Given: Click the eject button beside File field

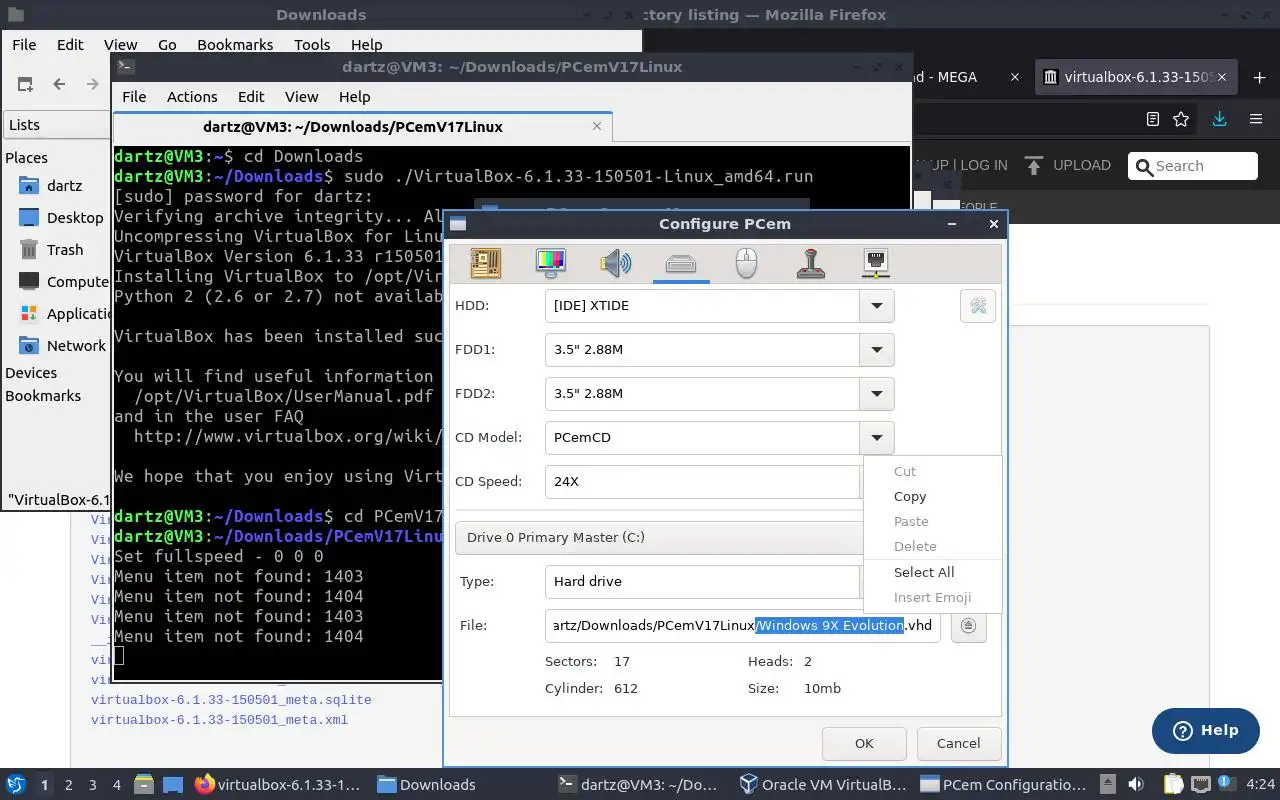Looking at the screenshot, I should pyautogui.click(x=968, y=626).
